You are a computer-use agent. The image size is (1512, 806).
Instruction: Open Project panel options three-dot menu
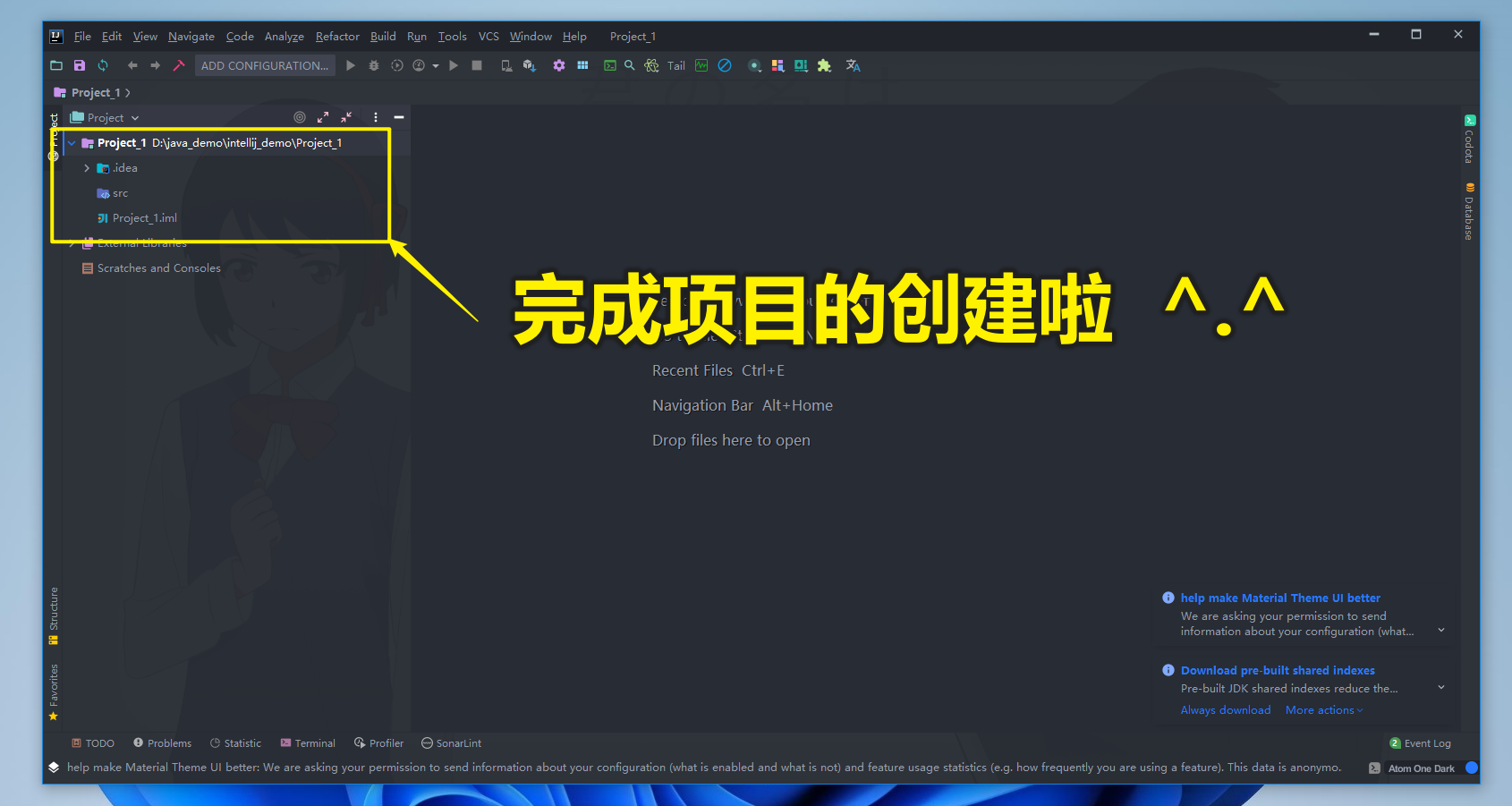click(376, 117)
